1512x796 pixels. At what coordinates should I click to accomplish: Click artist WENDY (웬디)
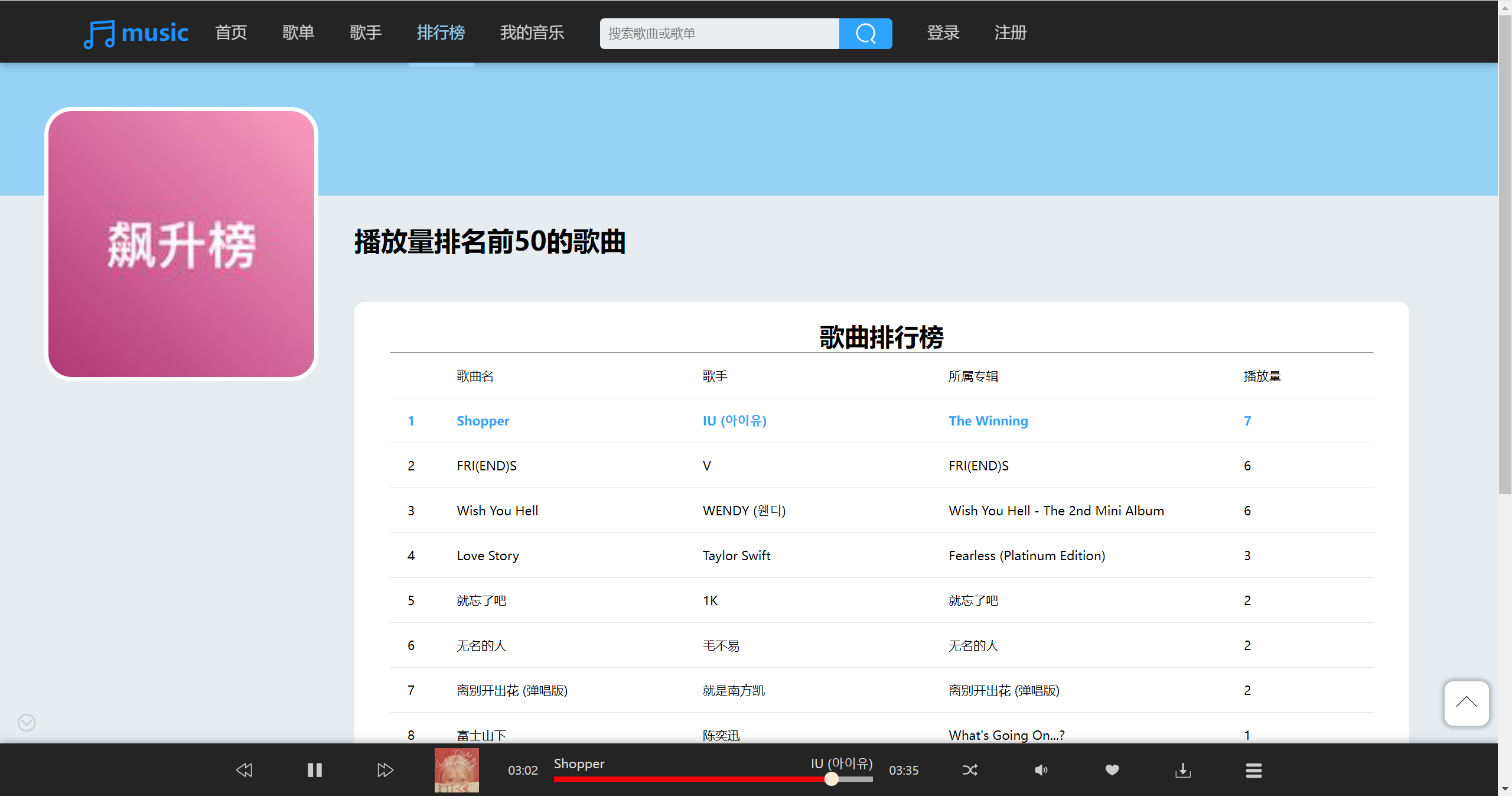pyautogui.click(x=744, y=511)
